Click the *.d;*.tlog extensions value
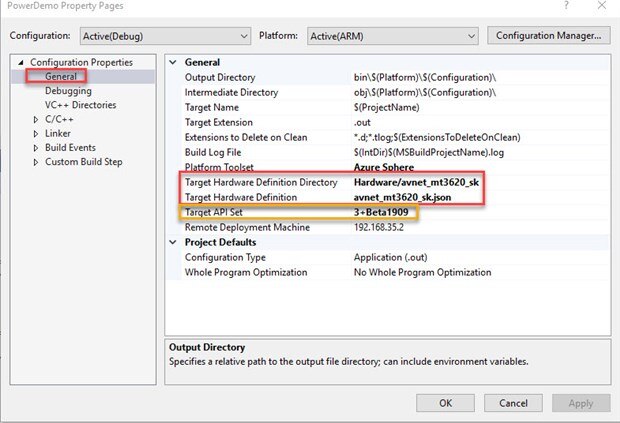620x423 pixels. [x=437, y=138]
